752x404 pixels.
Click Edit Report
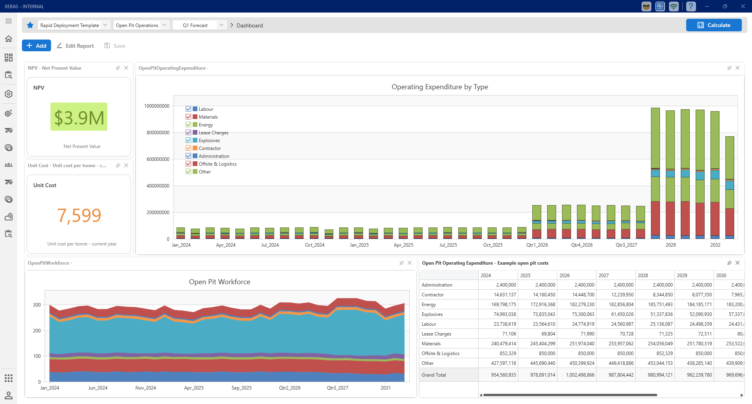[x=75, y=46]
